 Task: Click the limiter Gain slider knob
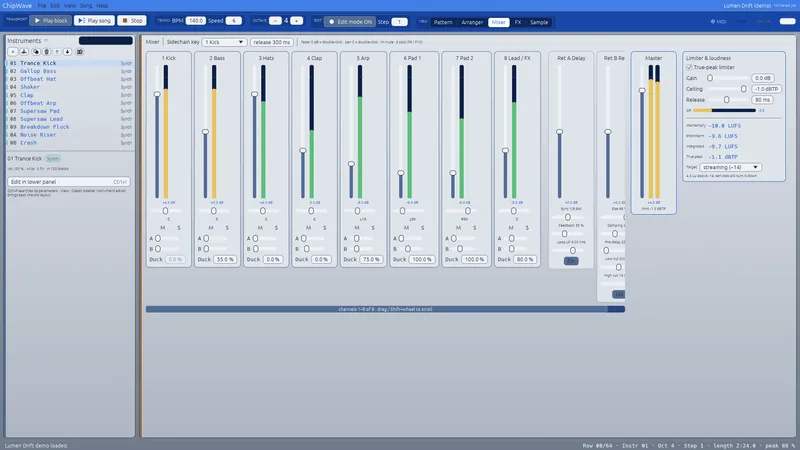(710, 78)
